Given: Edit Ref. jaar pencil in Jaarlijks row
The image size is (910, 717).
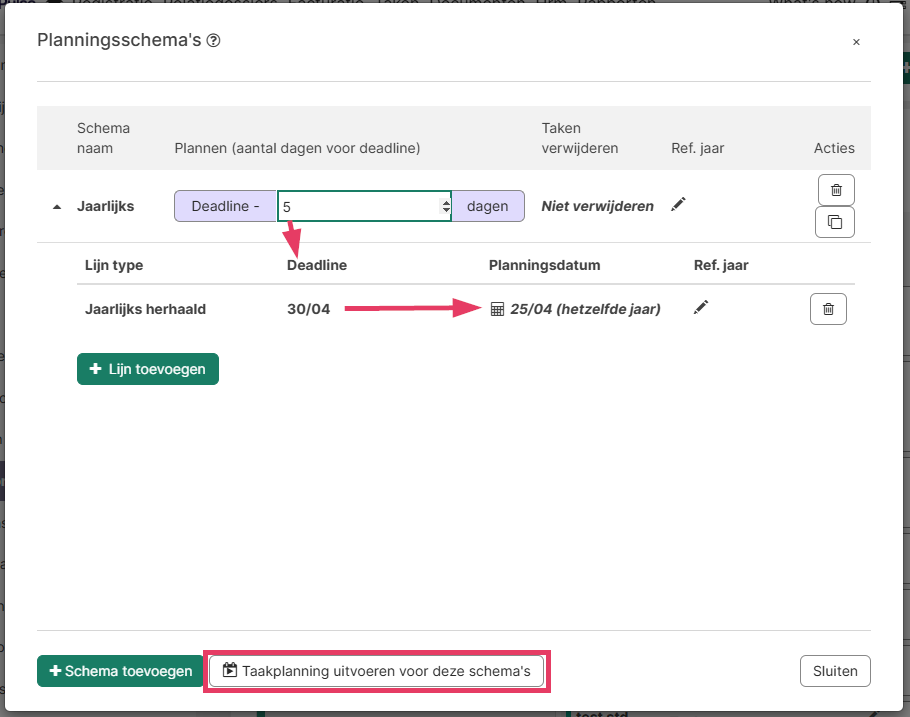Looking at the screenshot, I should (678, 205).
